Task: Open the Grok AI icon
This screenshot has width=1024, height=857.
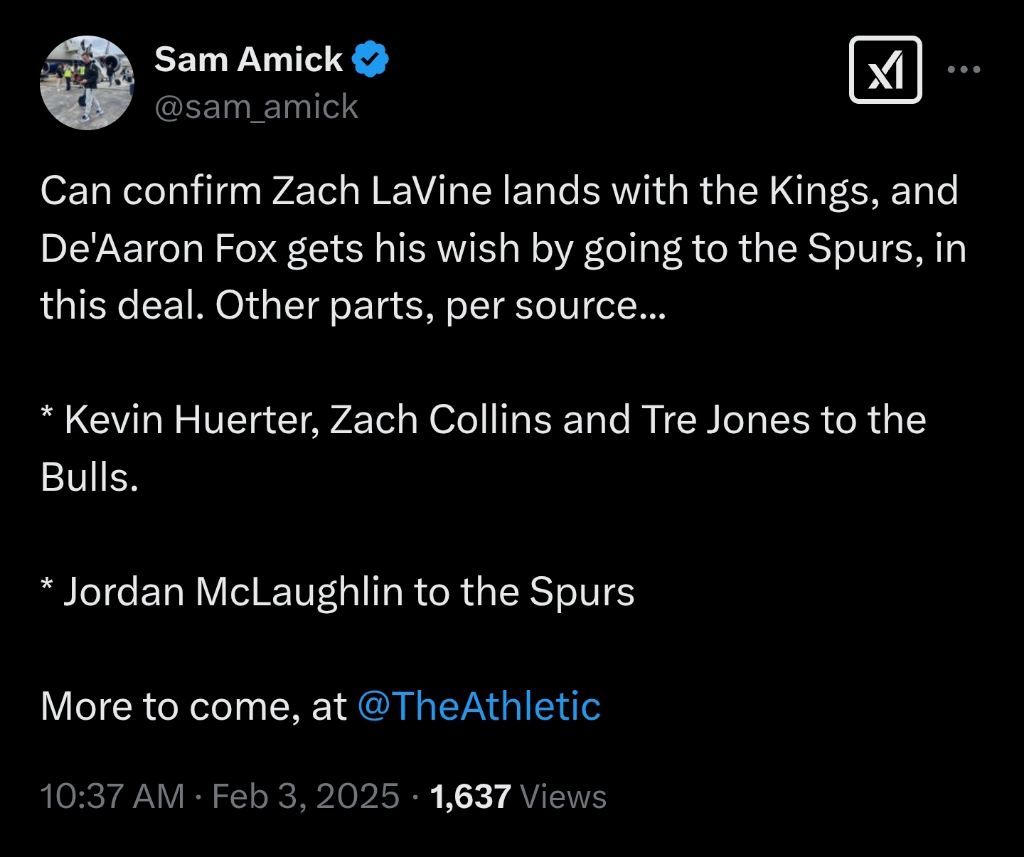Action: click(x=885, y=70)
